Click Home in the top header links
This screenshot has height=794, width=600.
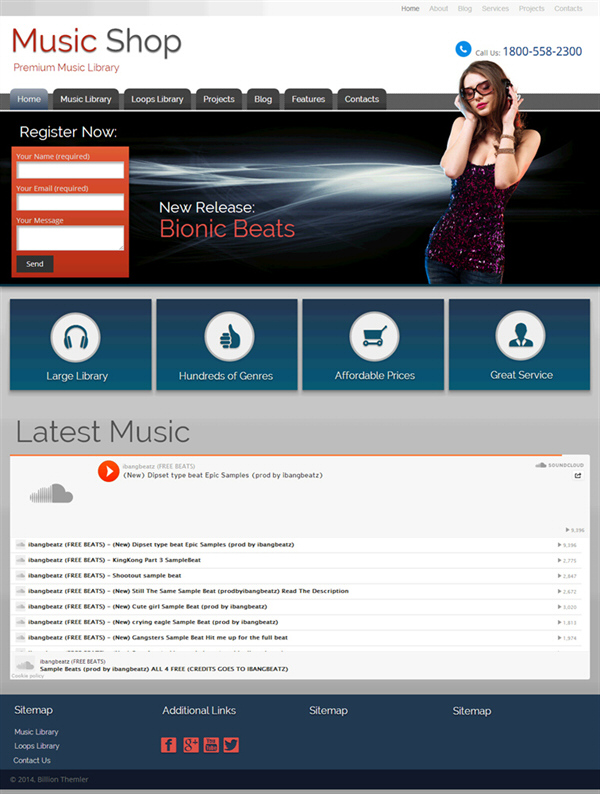410,9
